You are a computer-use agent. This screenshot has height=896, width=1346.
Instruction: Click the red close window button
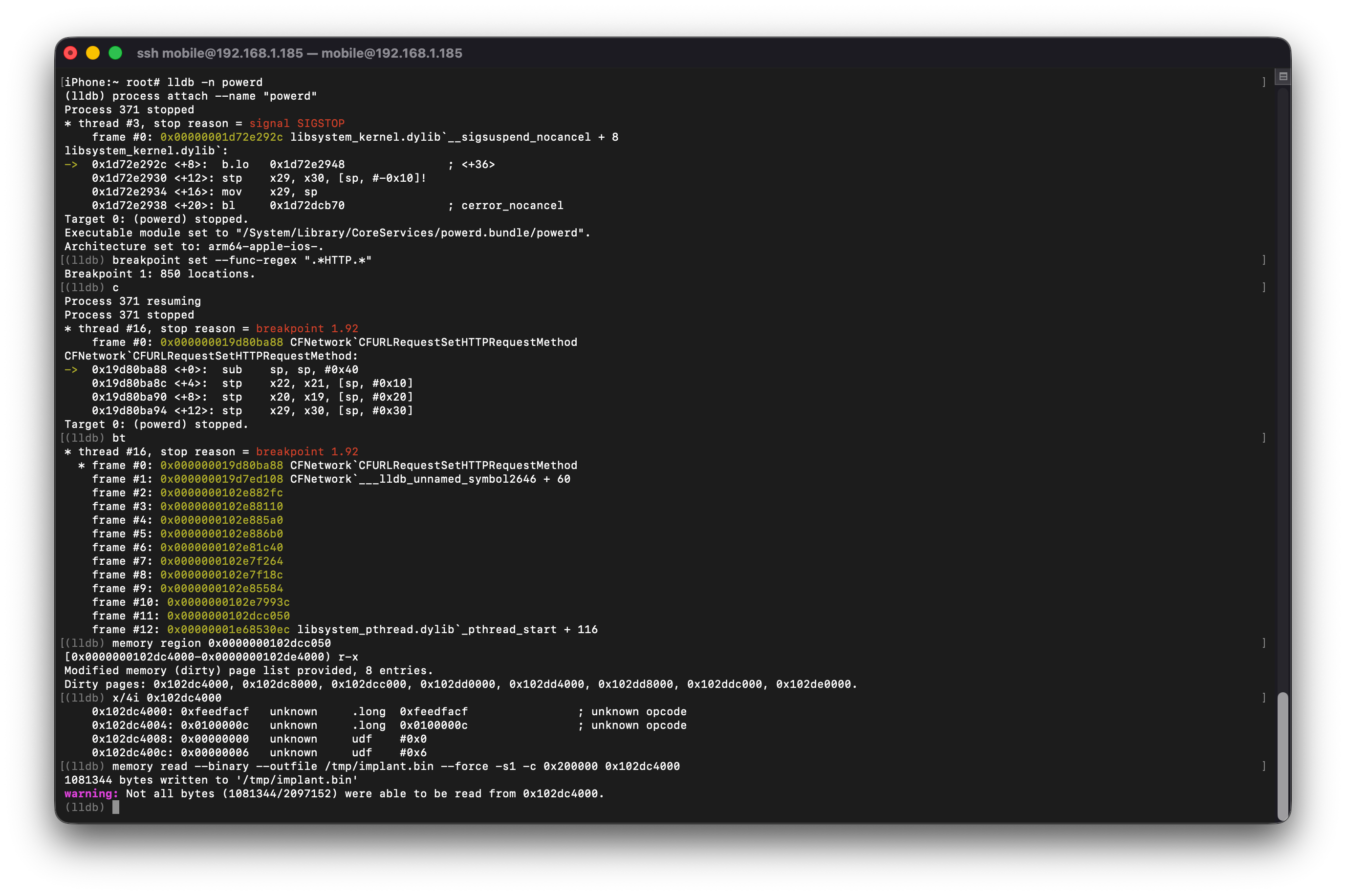tap(70, 53)
